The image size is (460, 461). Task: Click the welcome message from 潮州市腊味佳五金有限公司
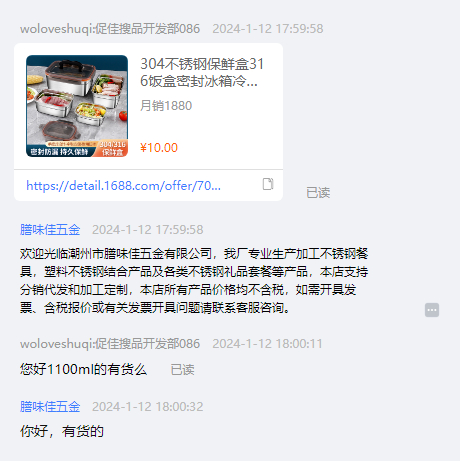pos(194,281)
